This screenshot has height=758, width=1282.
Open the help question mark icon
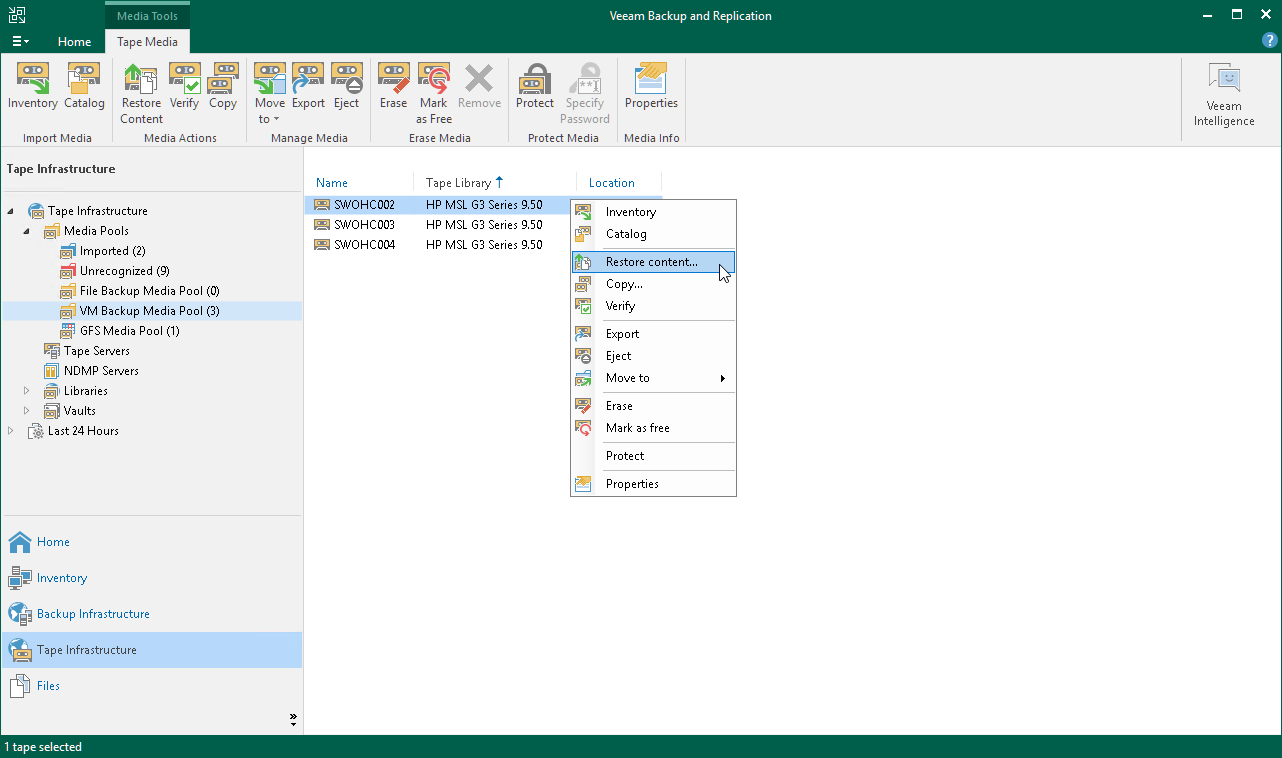tap(1270, 41)
